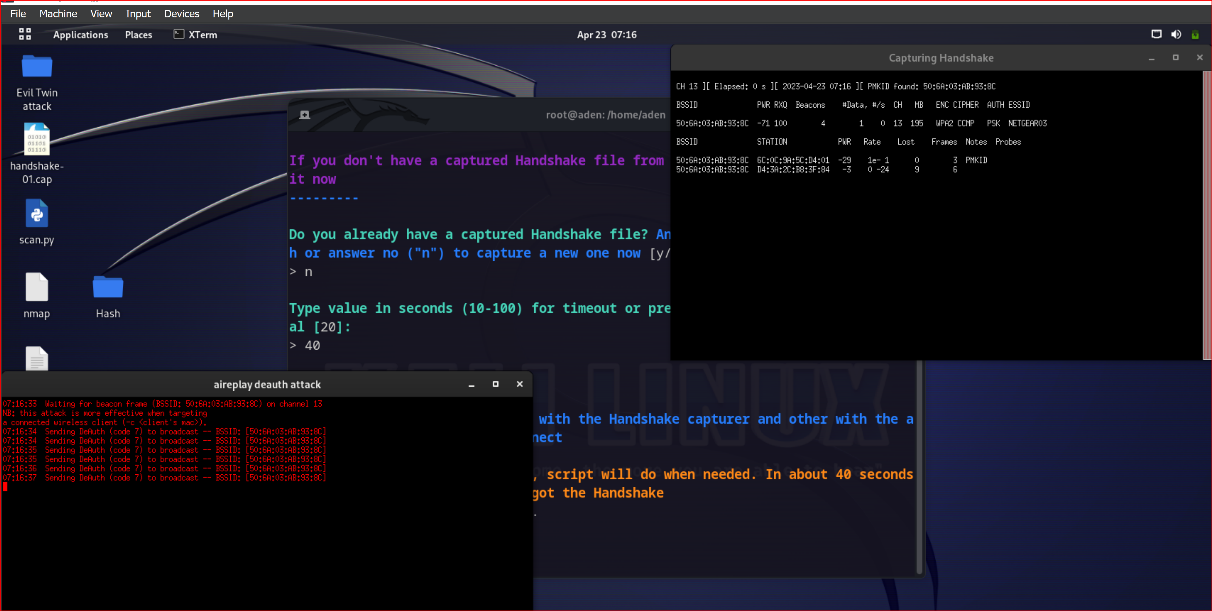Screen dimensions: 1212x611
Task: Click the '> n' answer in terminal
Action: tap(301, 271)
